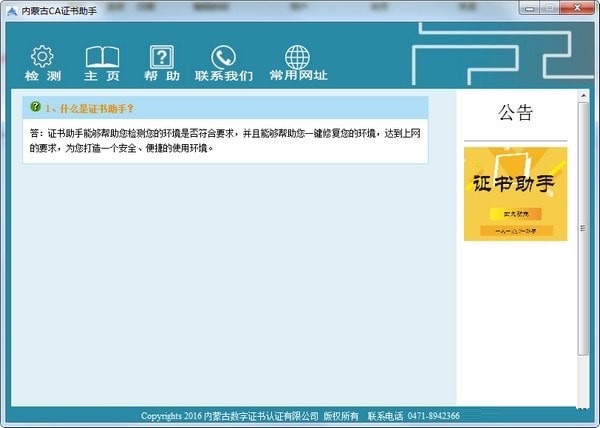
Task: Open the orange 证书助手 banner image
Action: coord(515,194)
